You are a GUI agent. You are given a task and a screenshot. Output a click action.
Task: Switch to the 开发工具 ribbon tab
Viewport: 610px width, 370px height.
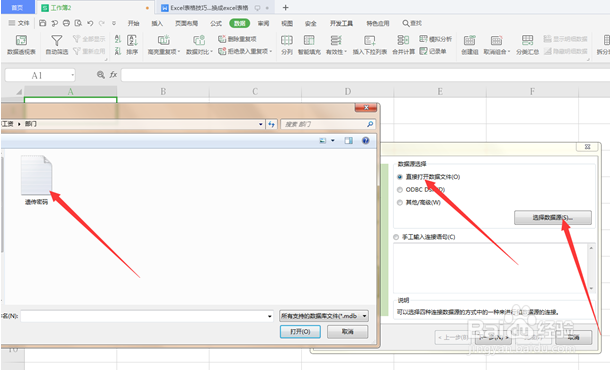pyautogui.click(x=341, y=23)
